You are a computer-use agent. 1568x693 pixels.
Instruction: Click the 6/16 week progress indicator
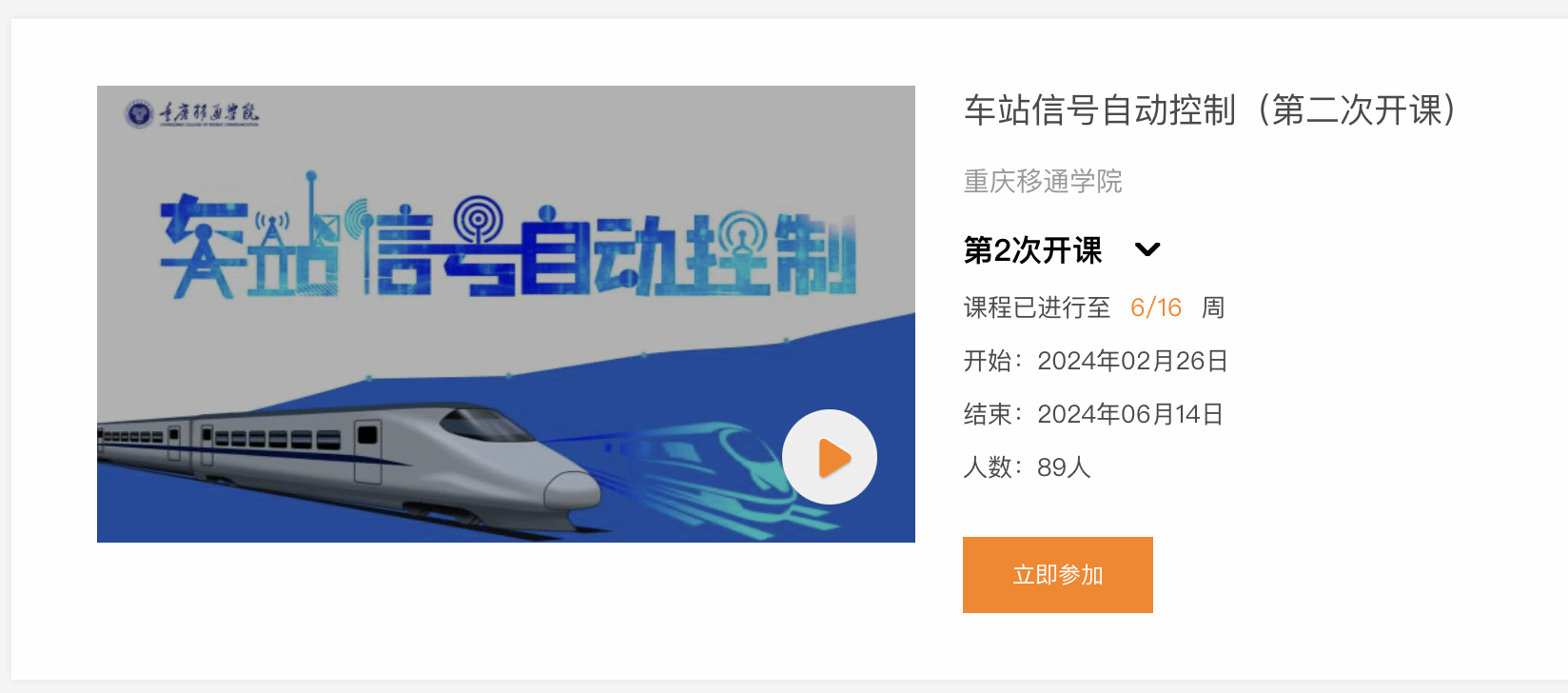pos(1156,307)
